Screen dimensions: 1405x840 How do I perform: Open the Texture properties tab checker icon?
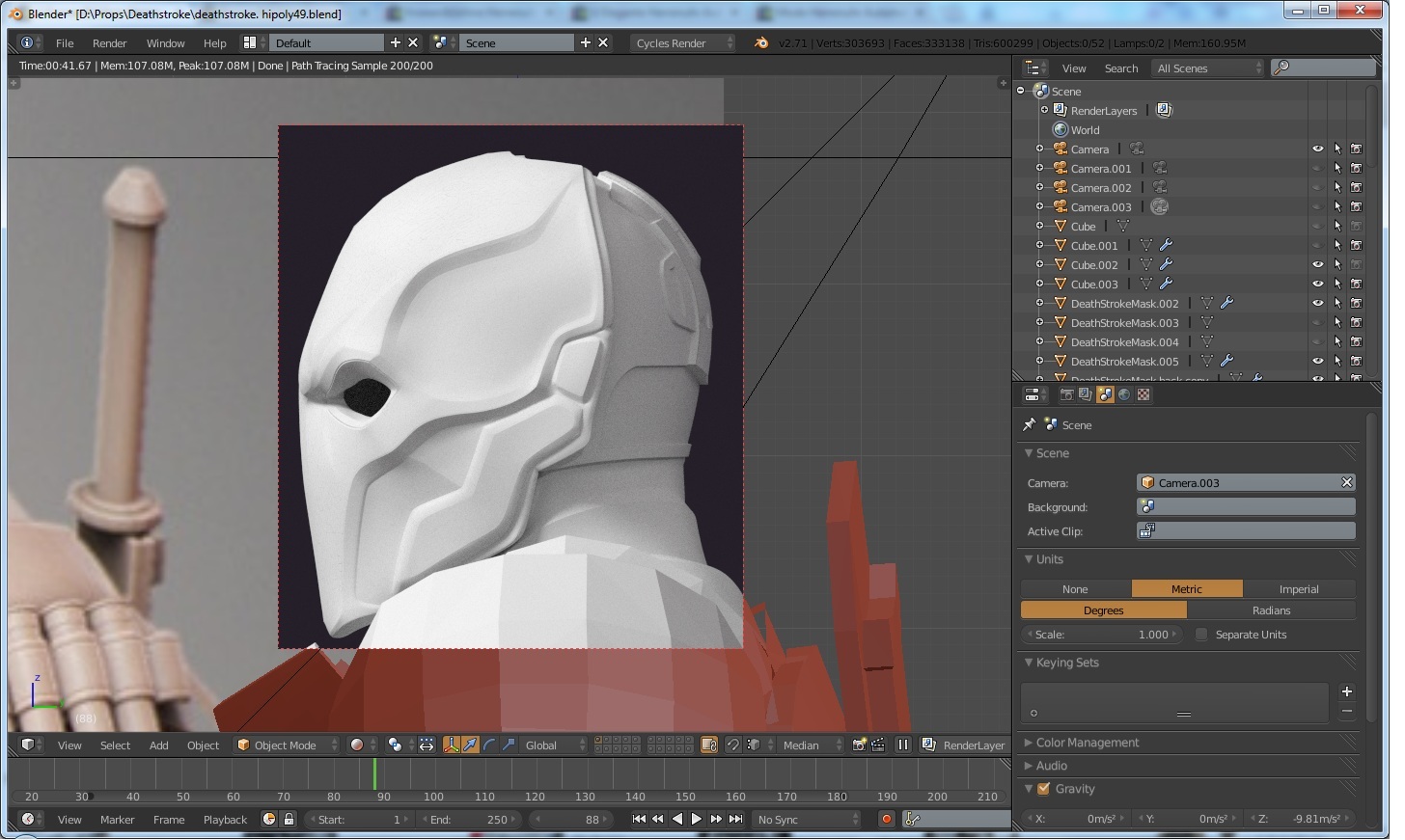tap(1143, 394)
